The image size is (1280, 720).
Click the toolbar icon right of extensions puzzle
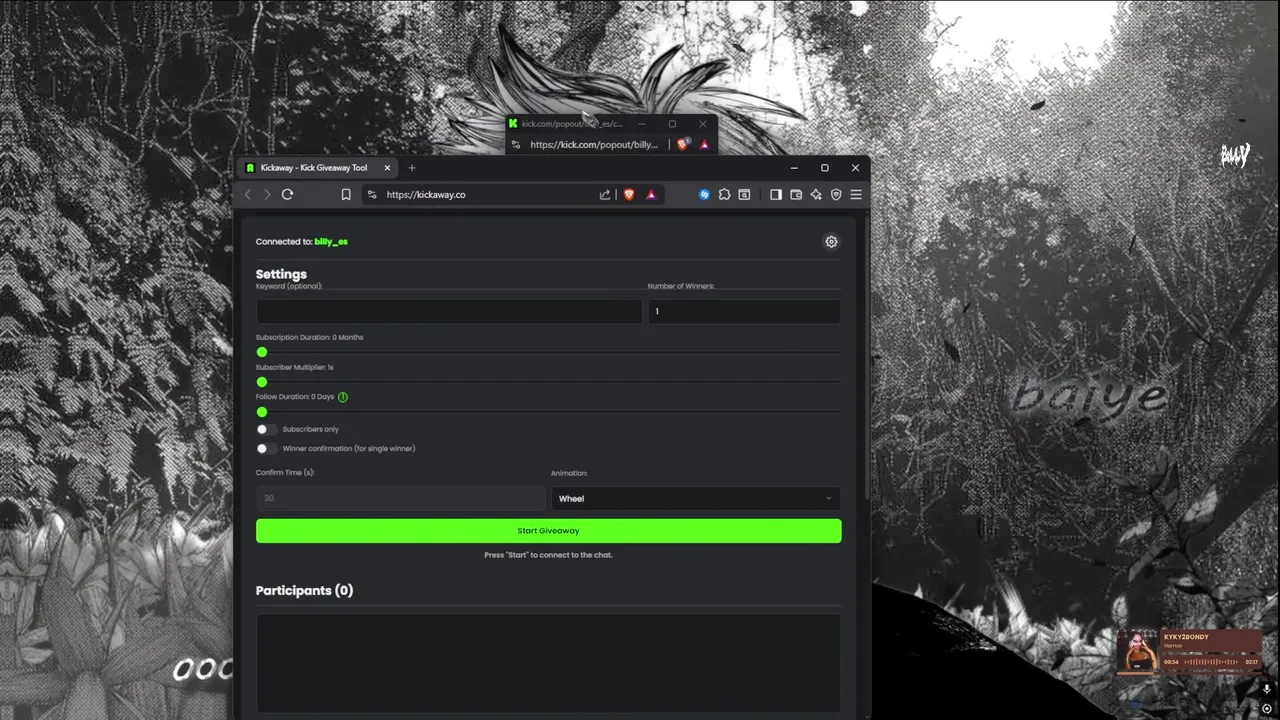744,195
